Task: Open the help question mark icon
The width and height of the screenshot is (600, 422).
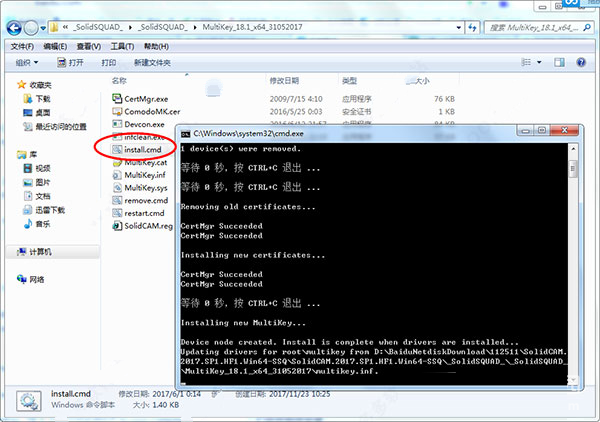Action: point(581,62)
